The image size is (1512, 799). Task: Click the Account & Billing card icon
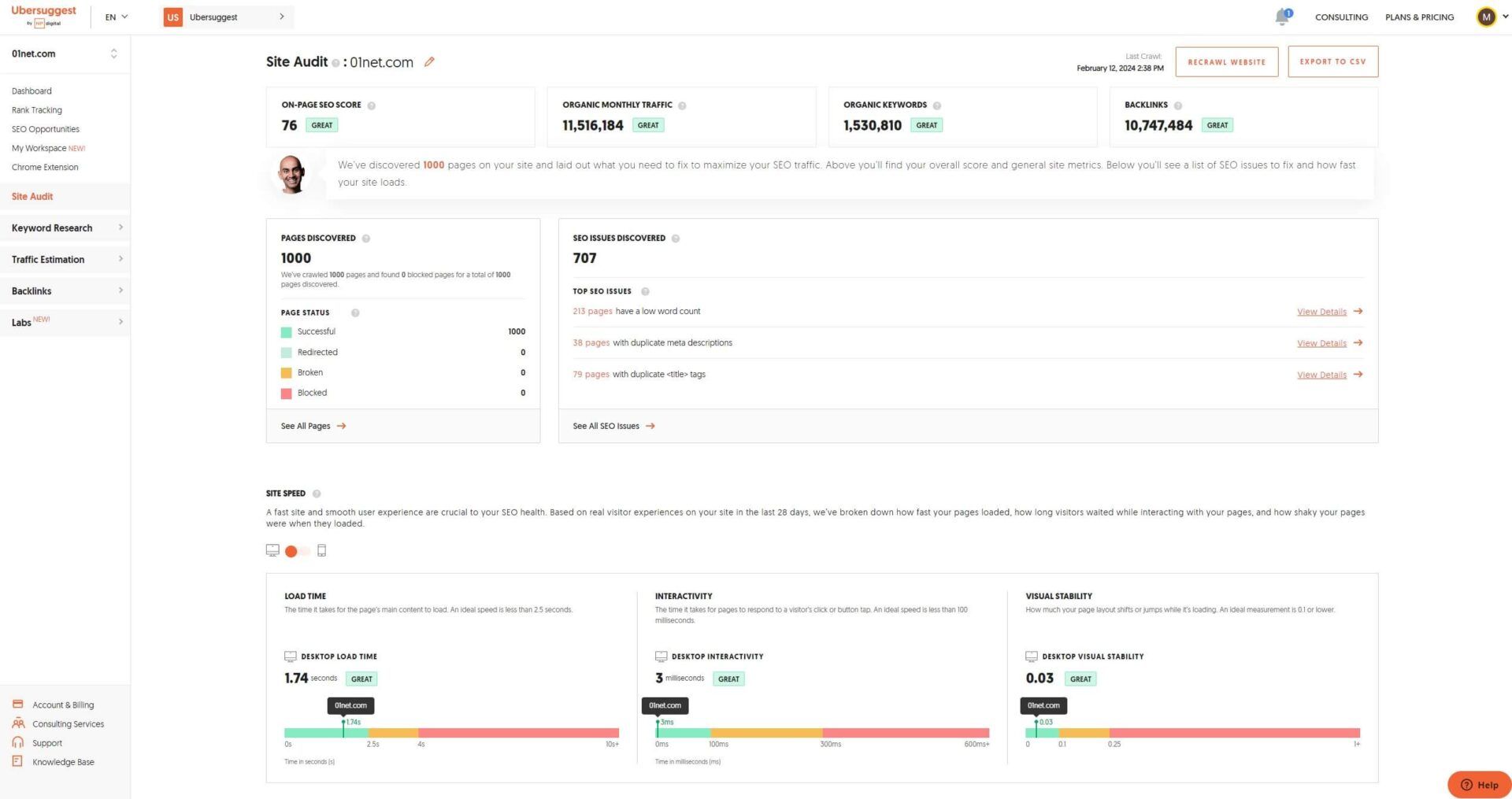[18, 705]
